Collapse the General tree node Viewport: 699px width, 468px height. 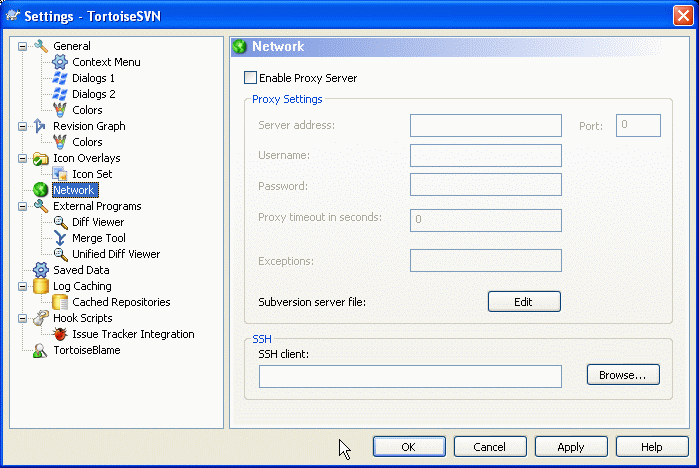point(22,46)
